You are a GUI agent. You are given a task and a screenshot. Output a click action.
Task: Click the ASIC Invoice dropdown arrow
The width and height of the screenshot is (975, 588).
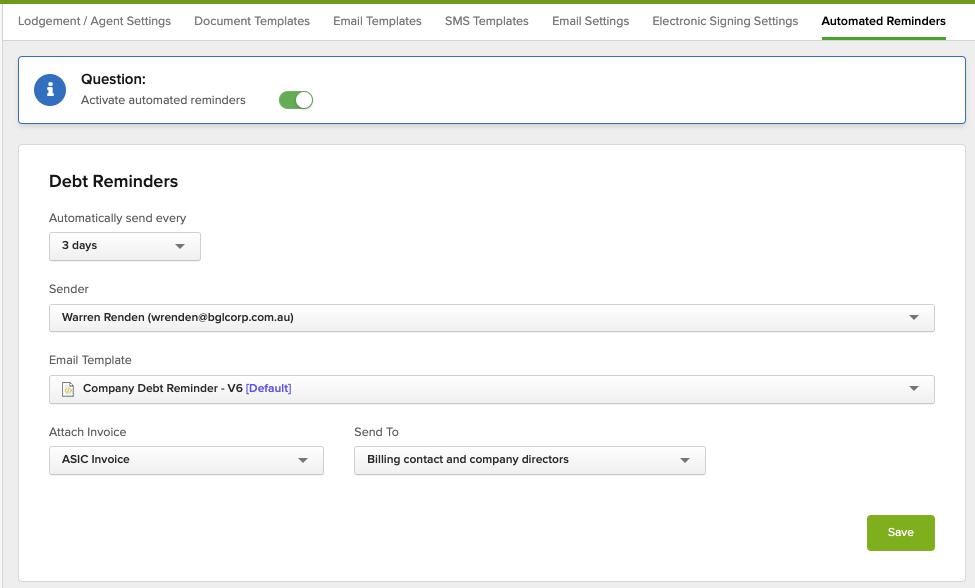303,461
